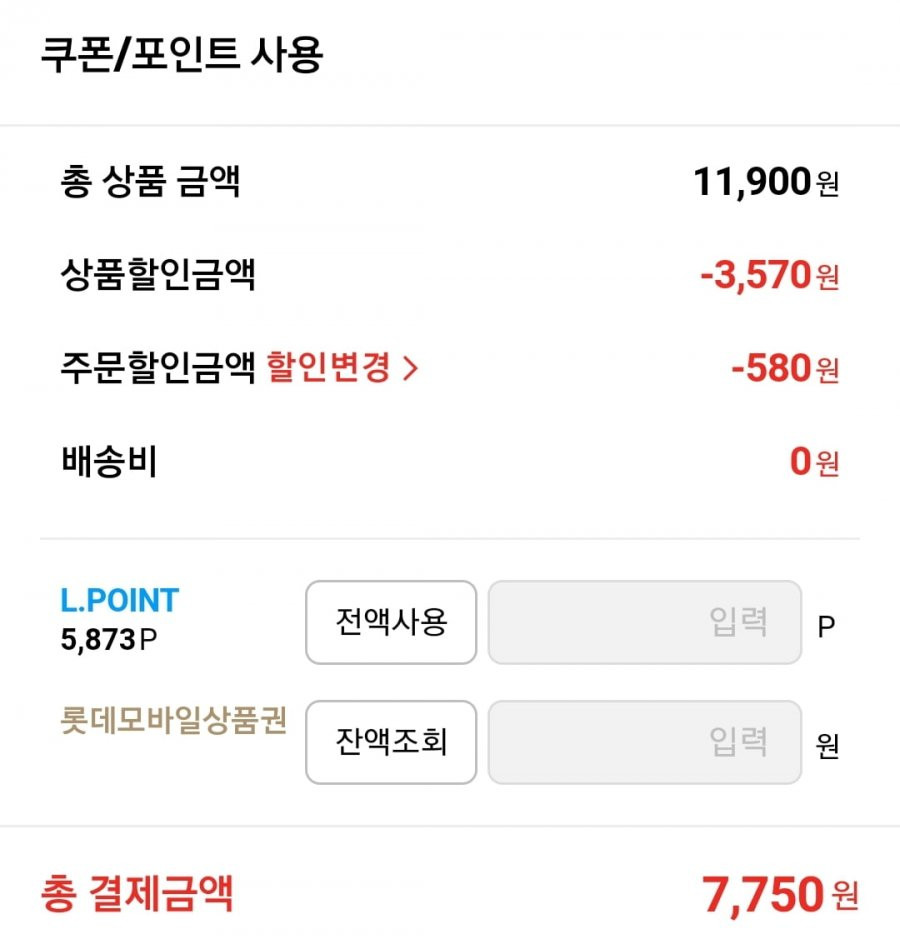Click the chevron arrow beside 할인변경

[410, 368]
